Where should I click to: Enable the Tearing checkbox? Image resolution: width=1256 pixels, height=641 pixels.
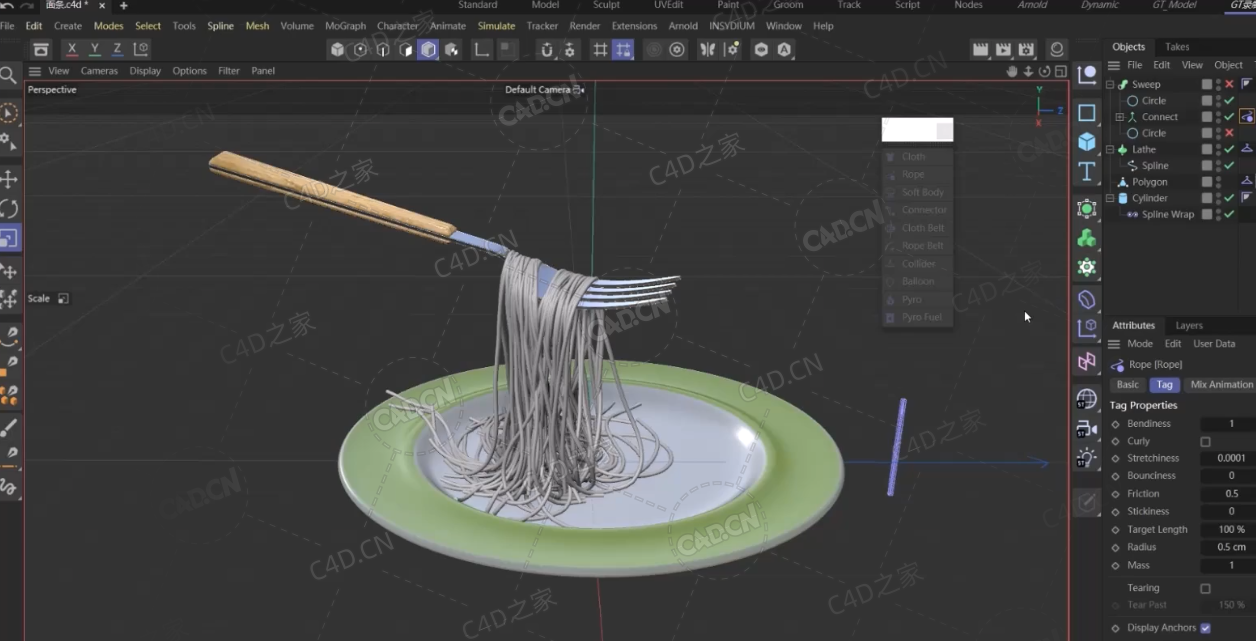point(1205,587)
